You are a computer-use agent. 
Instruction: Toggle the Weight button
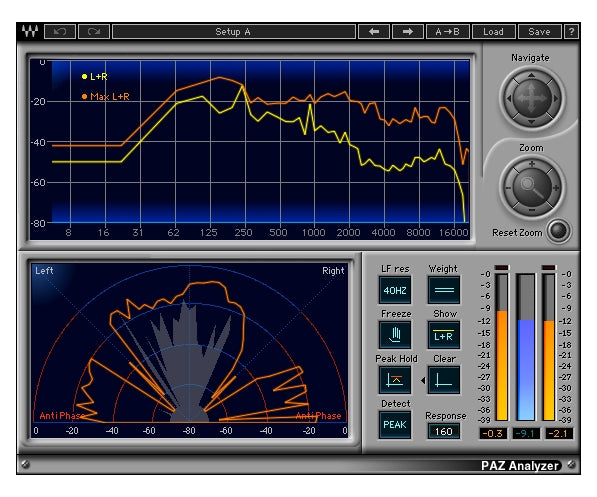tap(444, 290)
